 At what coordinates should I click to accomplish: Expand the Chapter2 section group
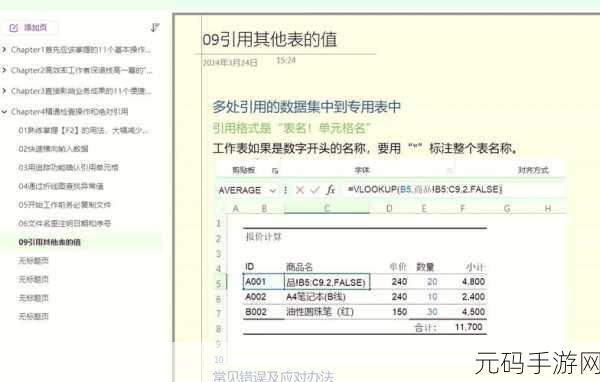4,70
